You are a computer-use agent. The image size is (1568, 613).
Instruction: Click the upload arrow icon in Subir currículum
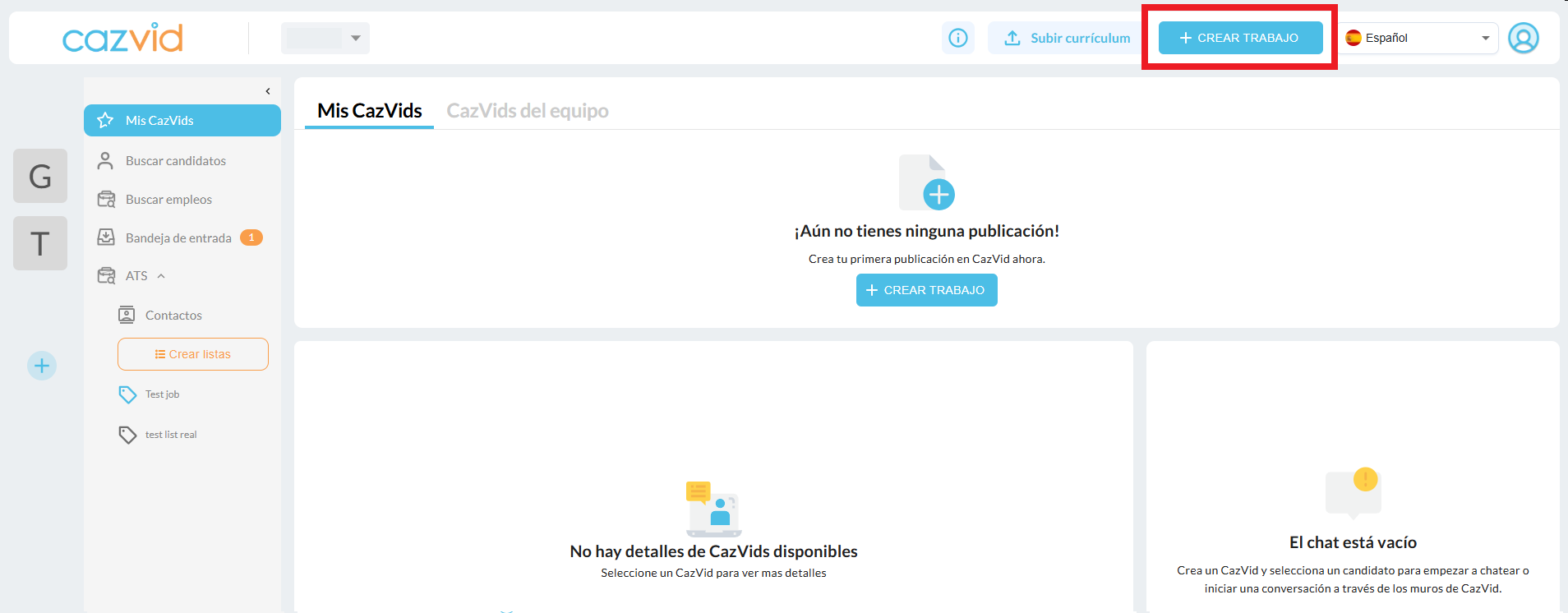tap(1012, 38)
